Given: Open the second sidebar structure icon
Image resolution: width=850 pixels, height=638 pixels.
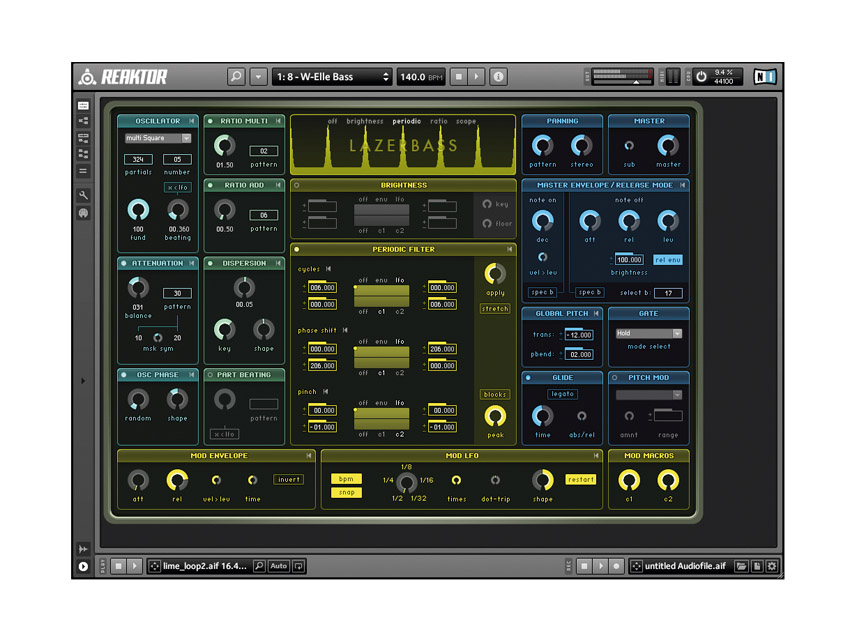Looking at the screenshot, I should (83, 121).
